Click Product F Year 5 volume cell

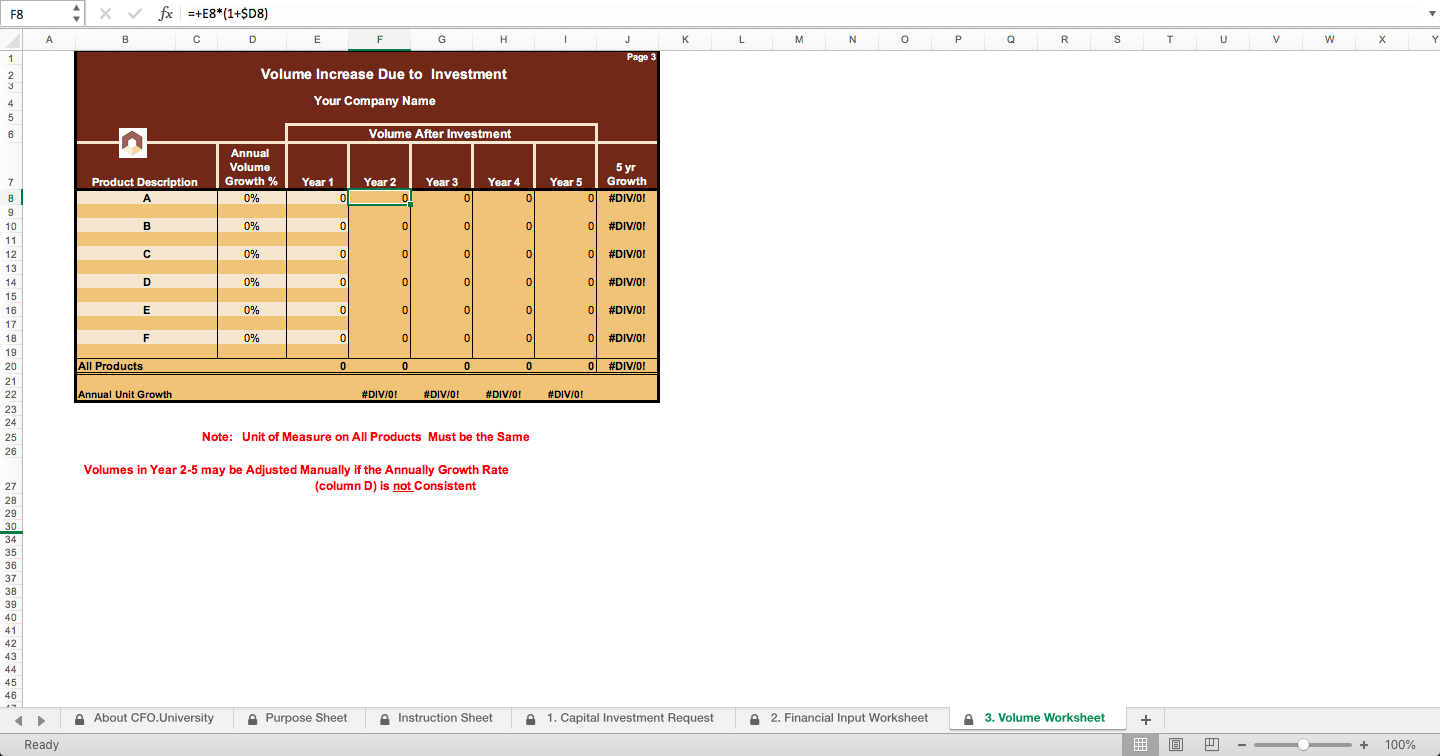565,338
